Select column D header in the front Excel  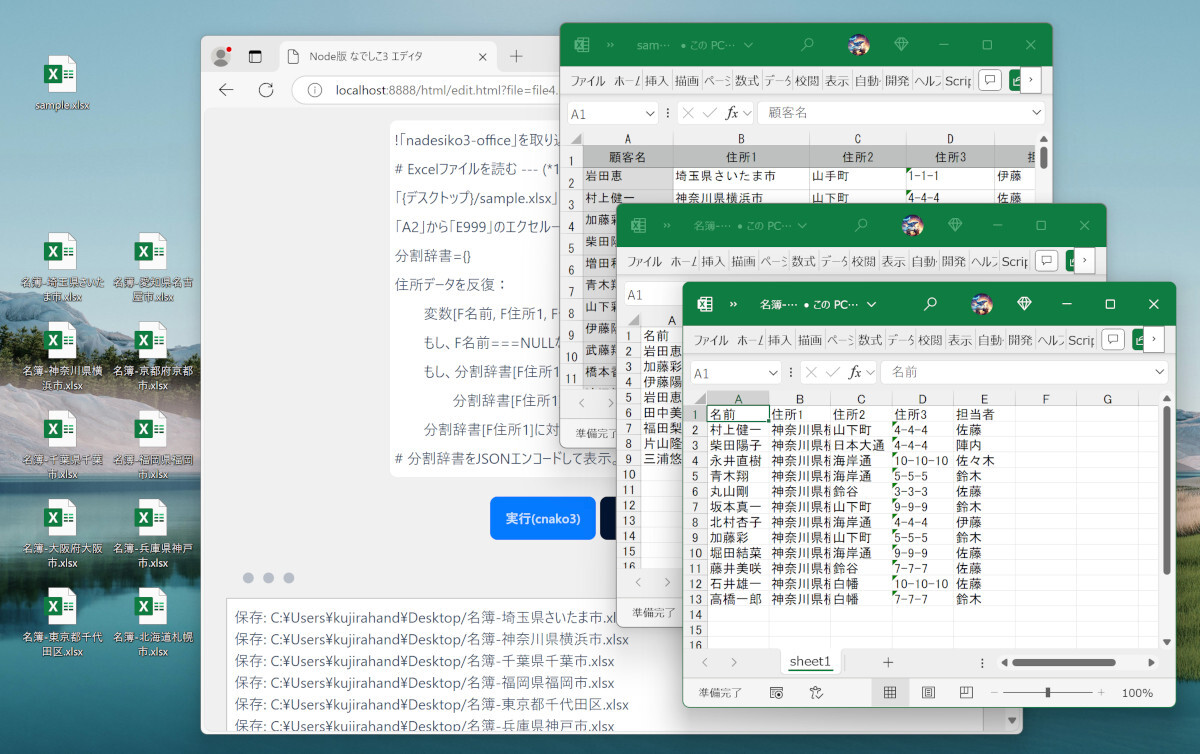[x=922, y=399]
